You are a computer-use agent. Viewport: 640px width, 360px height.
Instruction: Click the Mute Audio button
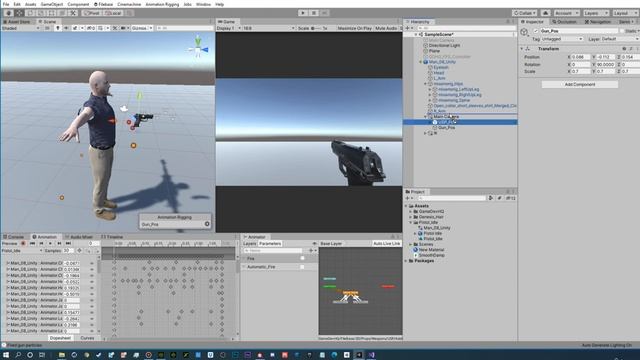(386, 28)
